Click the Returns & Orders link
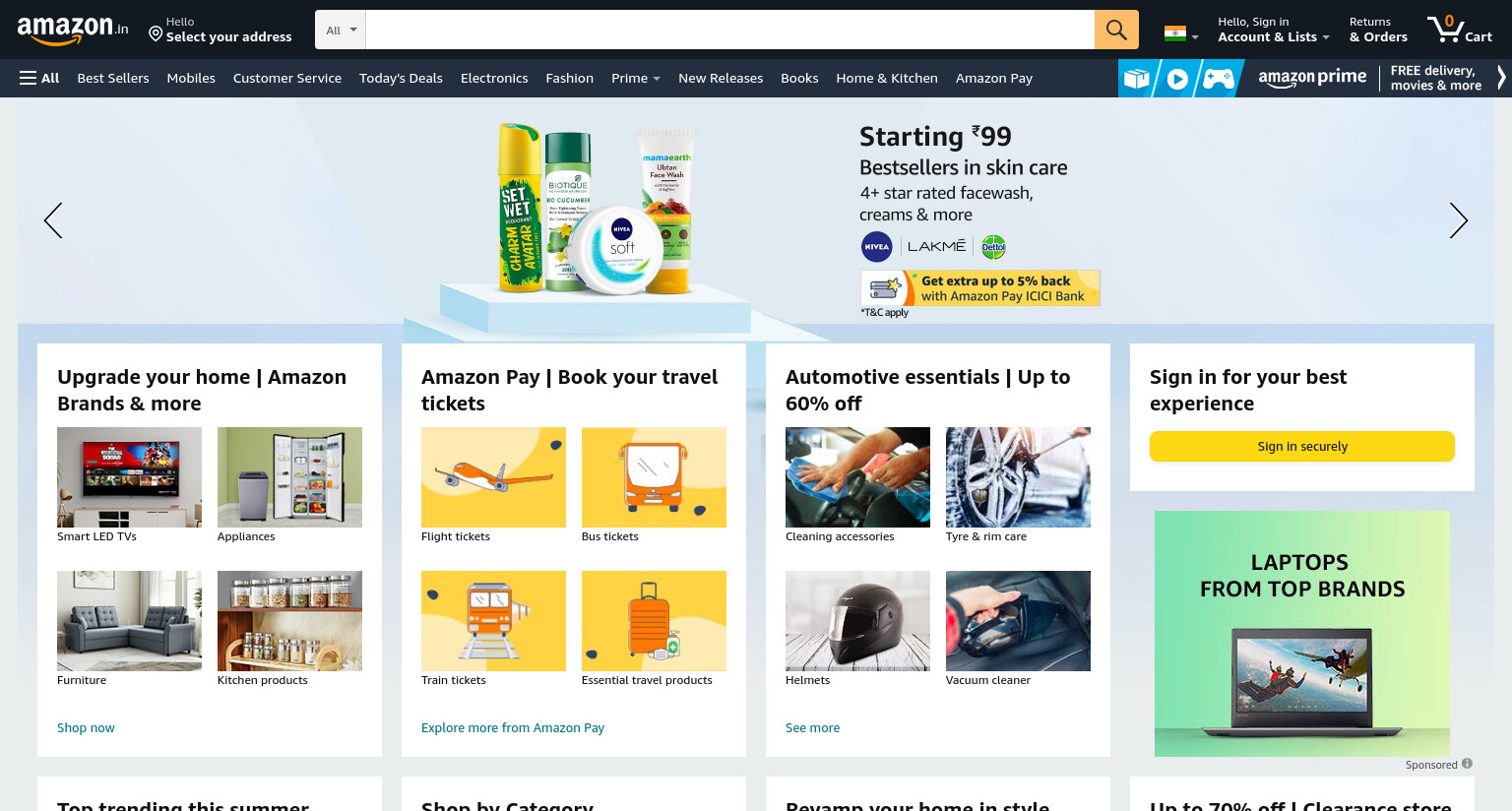 (x=1378, y=30)
